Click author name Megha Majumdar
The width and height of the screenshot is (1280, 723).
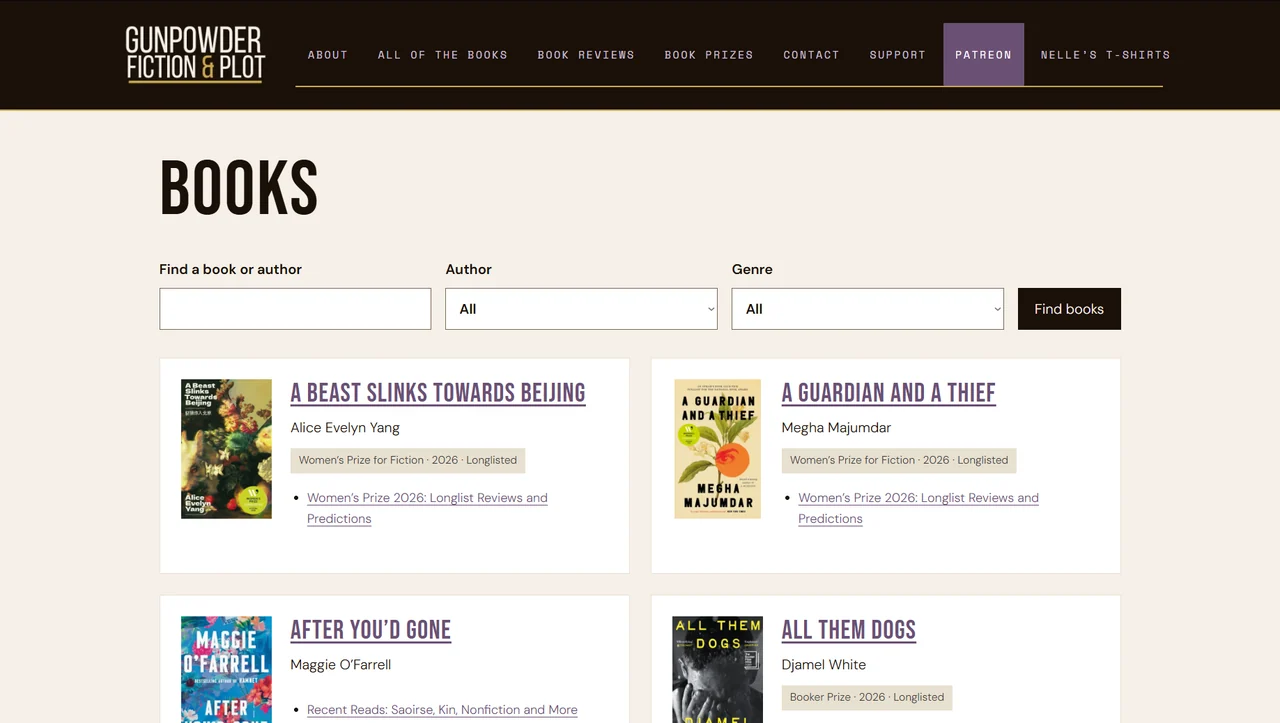pyautogui.click(x=836, y=428)
